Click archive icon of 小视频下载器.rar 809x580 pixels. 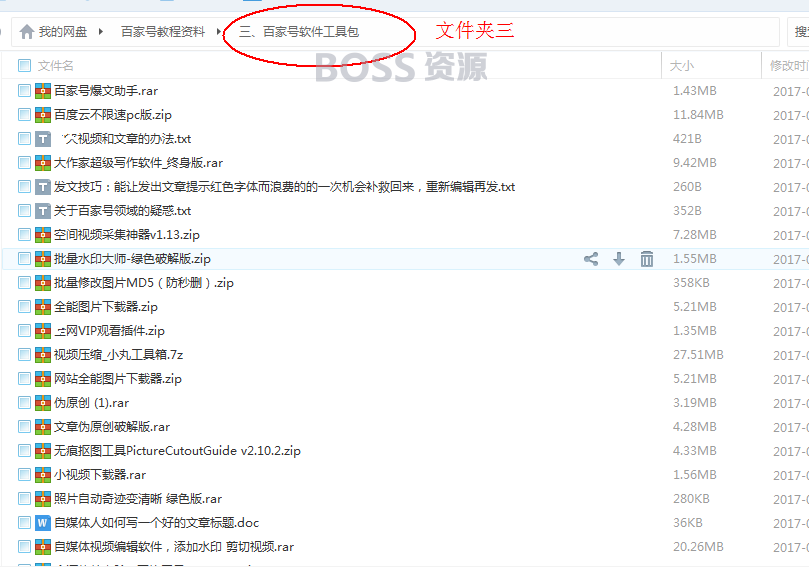click(43, 475)
